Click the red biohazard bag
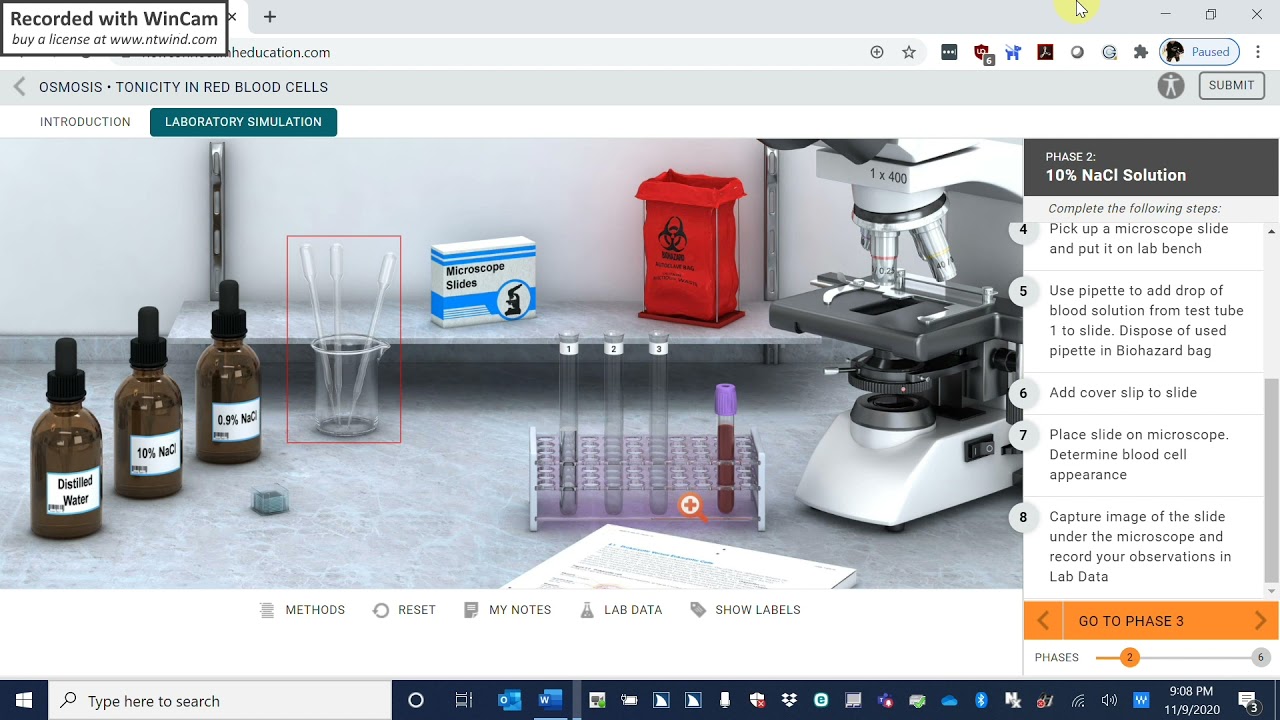 [x=691, y=249]
